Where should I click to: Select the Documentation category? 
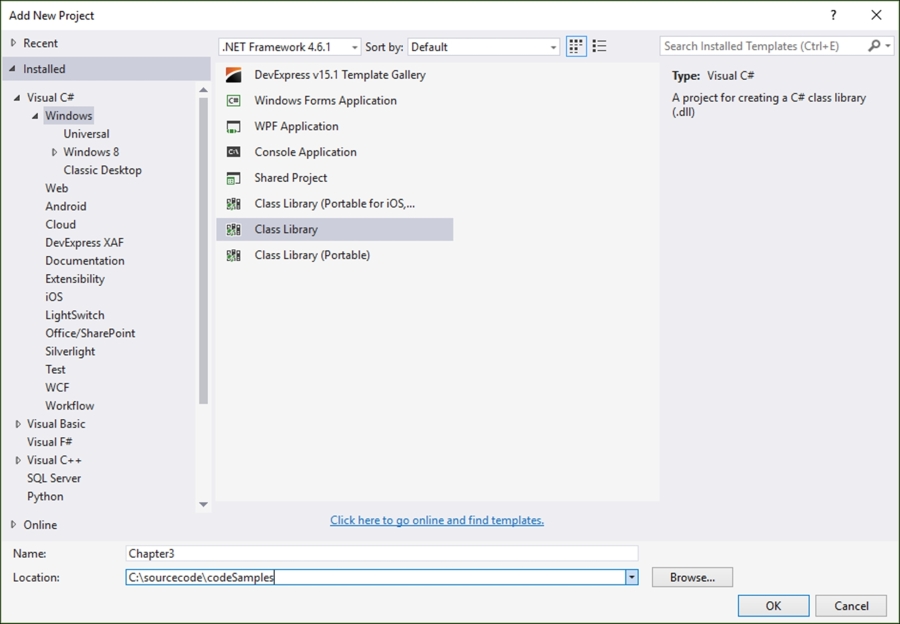coord(84,261)
